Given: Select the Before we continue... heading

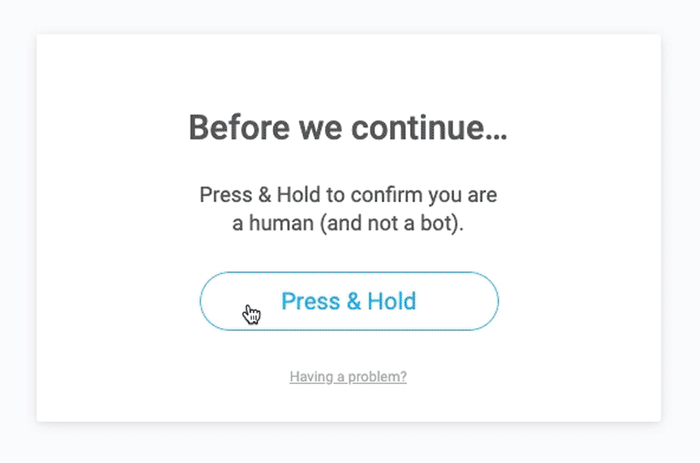Looking at the screenshot, I should point(348,128).
